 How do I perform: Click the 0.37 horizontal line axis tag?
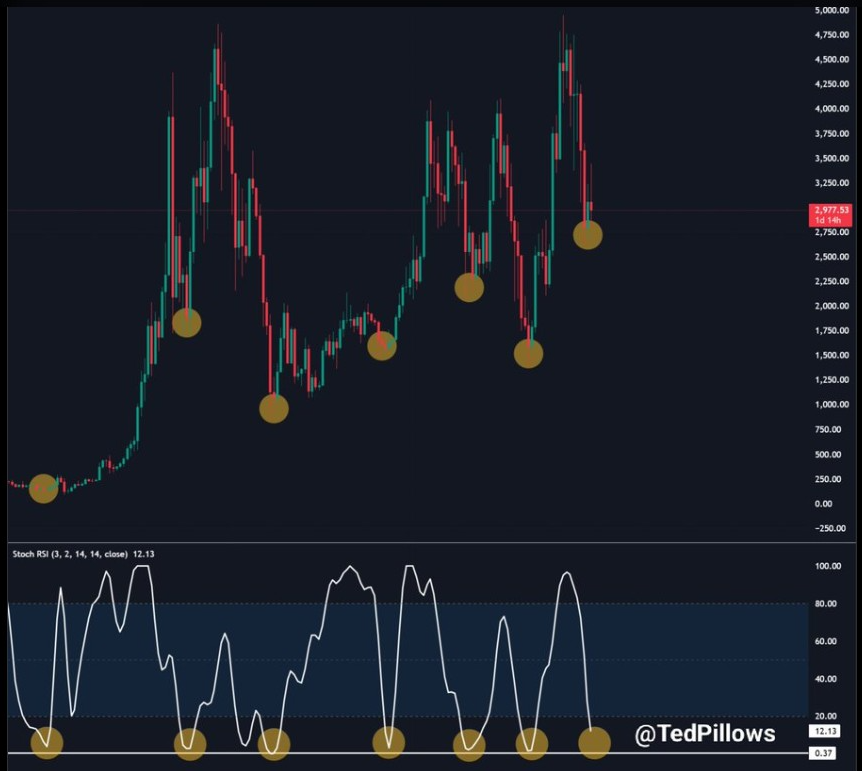tap(823, 753)
